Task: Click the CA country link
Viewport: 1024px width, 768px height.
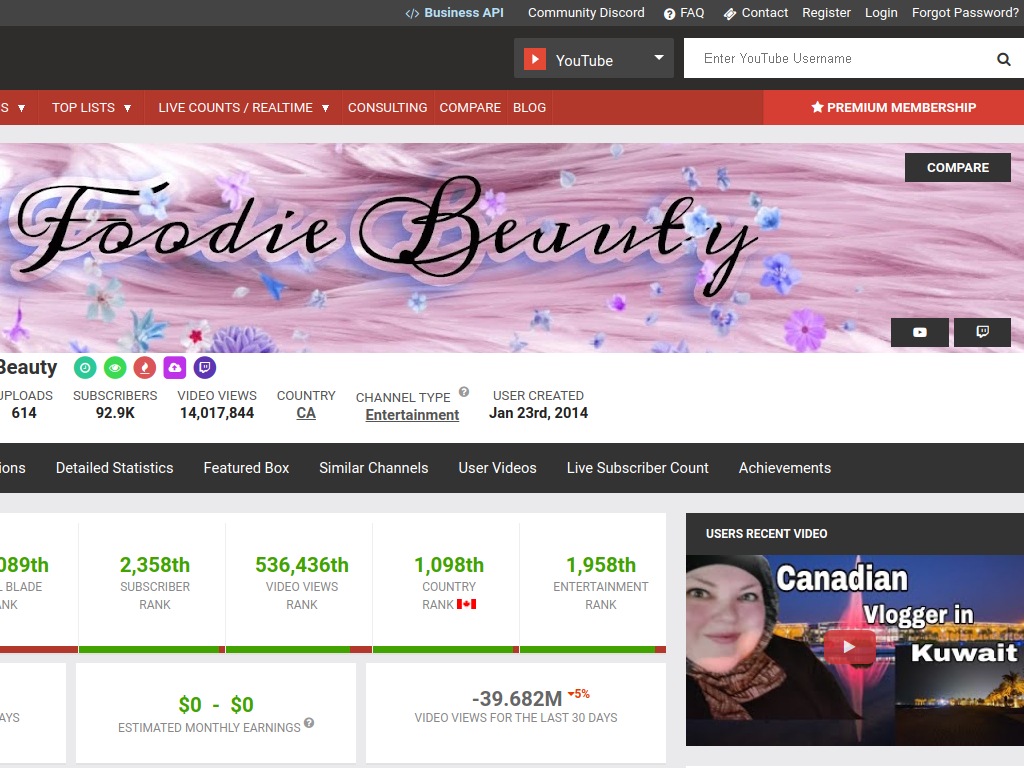Action: pyautogui.click(x=306, y=413)
